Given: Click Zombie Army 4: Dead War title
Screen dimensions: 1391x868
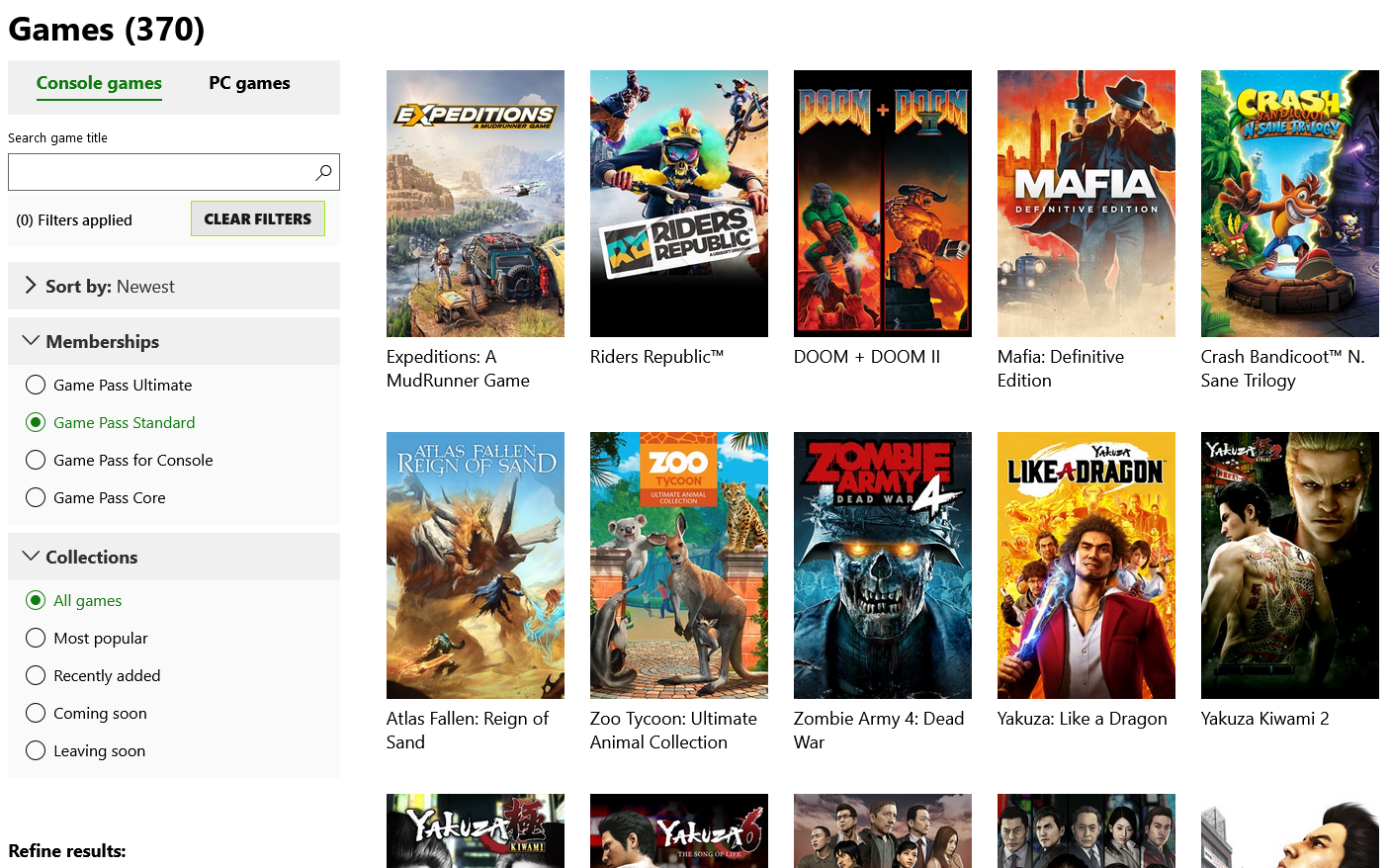Looking at the screenshot, I should click(x=879, y=731).
